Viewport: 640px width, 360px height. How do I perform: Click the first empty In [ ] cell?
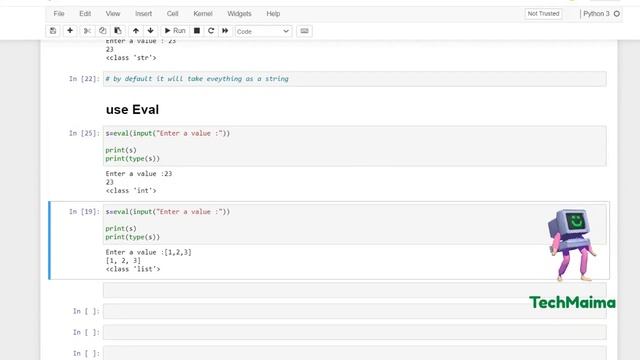(354, 311)
